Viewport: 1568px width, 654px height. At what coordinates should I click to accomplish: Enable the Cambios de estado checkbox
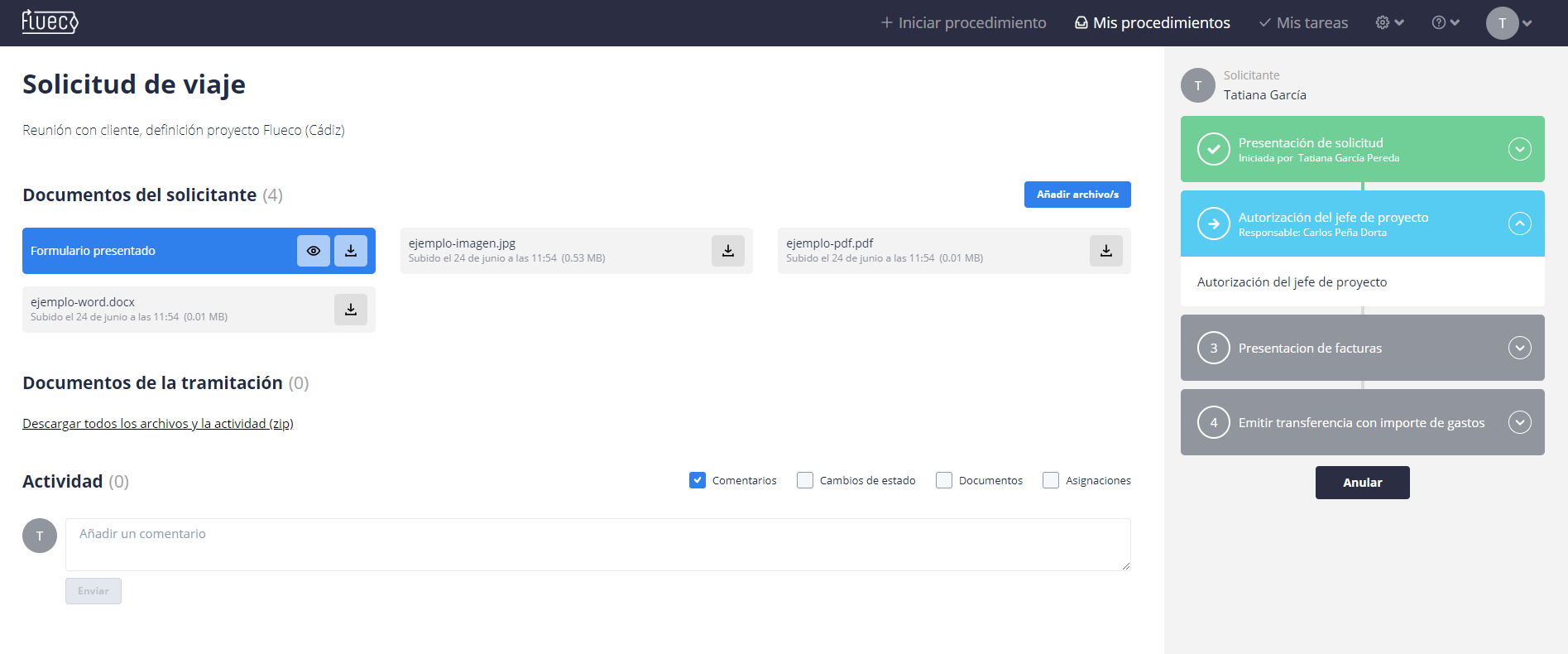[x=805, y=480]
